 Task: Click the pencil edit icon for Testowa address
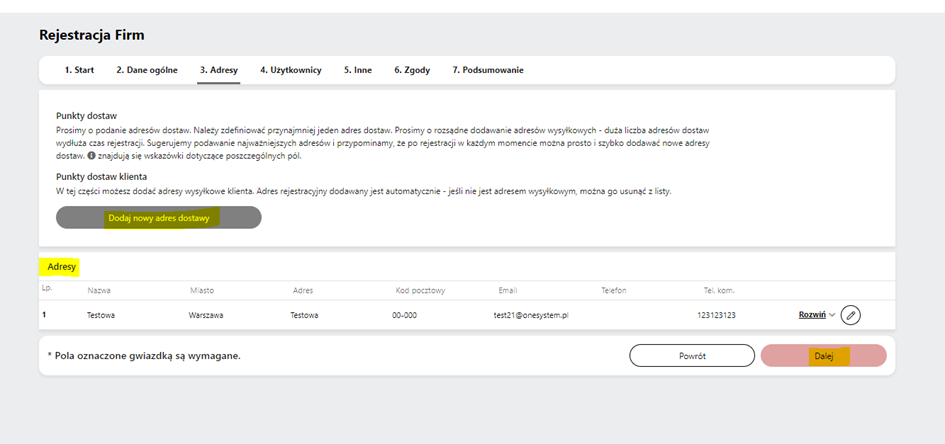coord(850,315)
